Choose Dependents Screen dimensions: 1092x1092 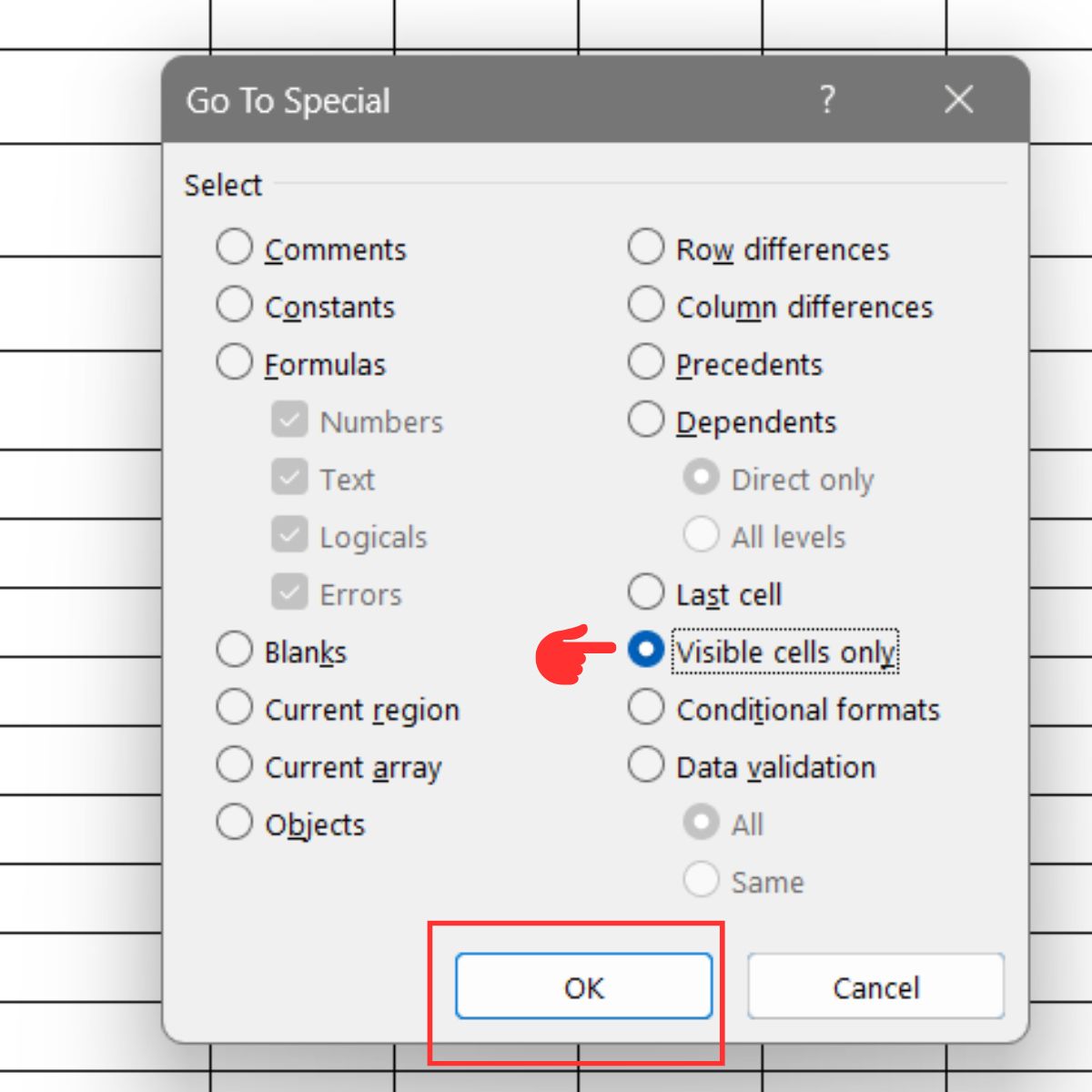[x=646, y=419]
